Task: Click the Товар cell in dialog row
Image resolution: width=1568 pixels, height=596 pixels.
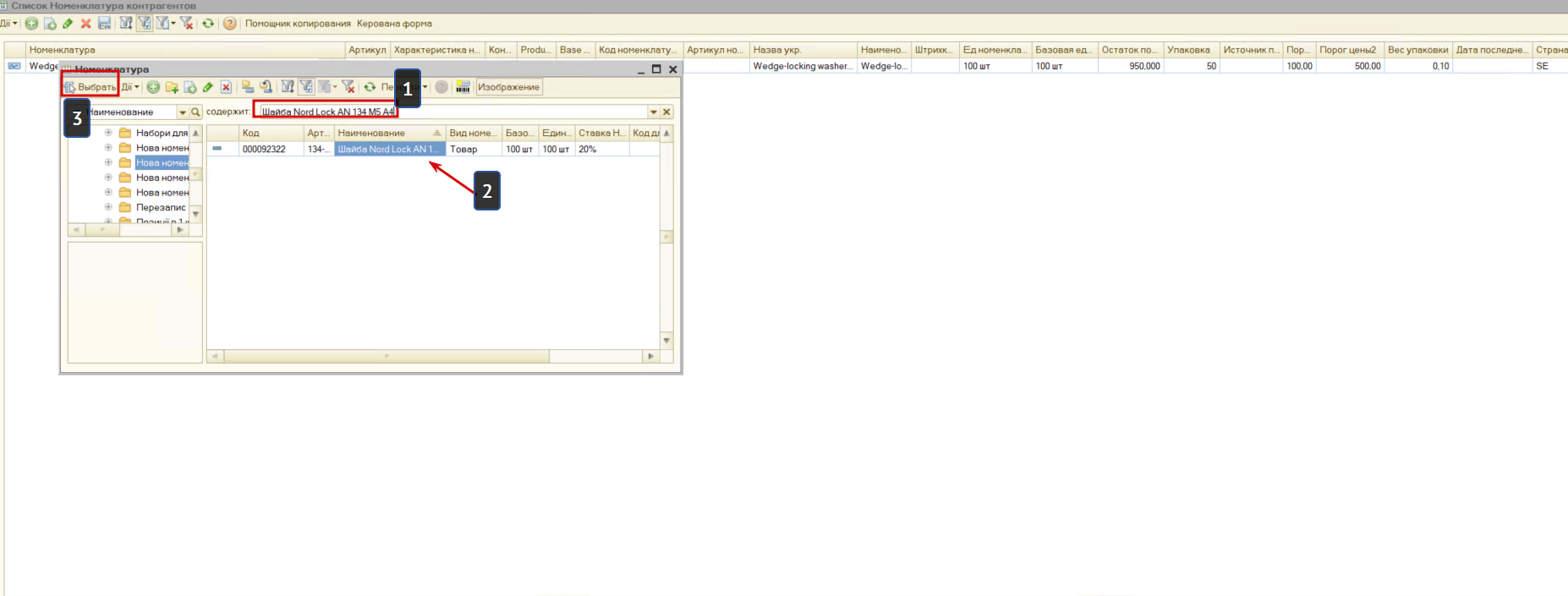Action: coord(474,149)
